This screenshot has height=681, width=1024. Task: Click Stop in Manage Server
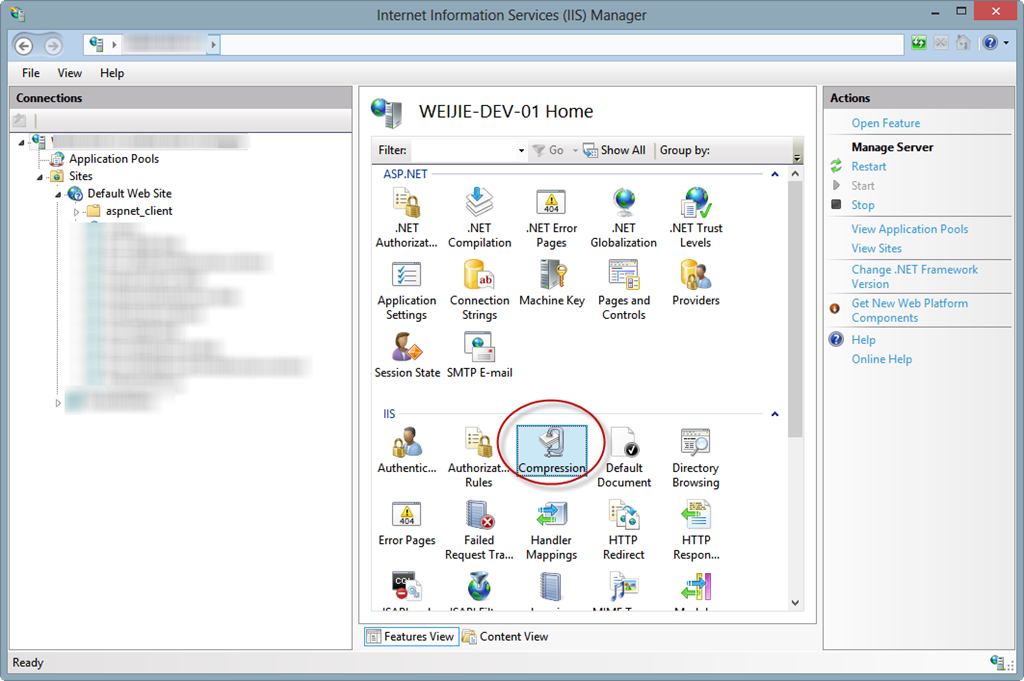click(x=863, y=205)
